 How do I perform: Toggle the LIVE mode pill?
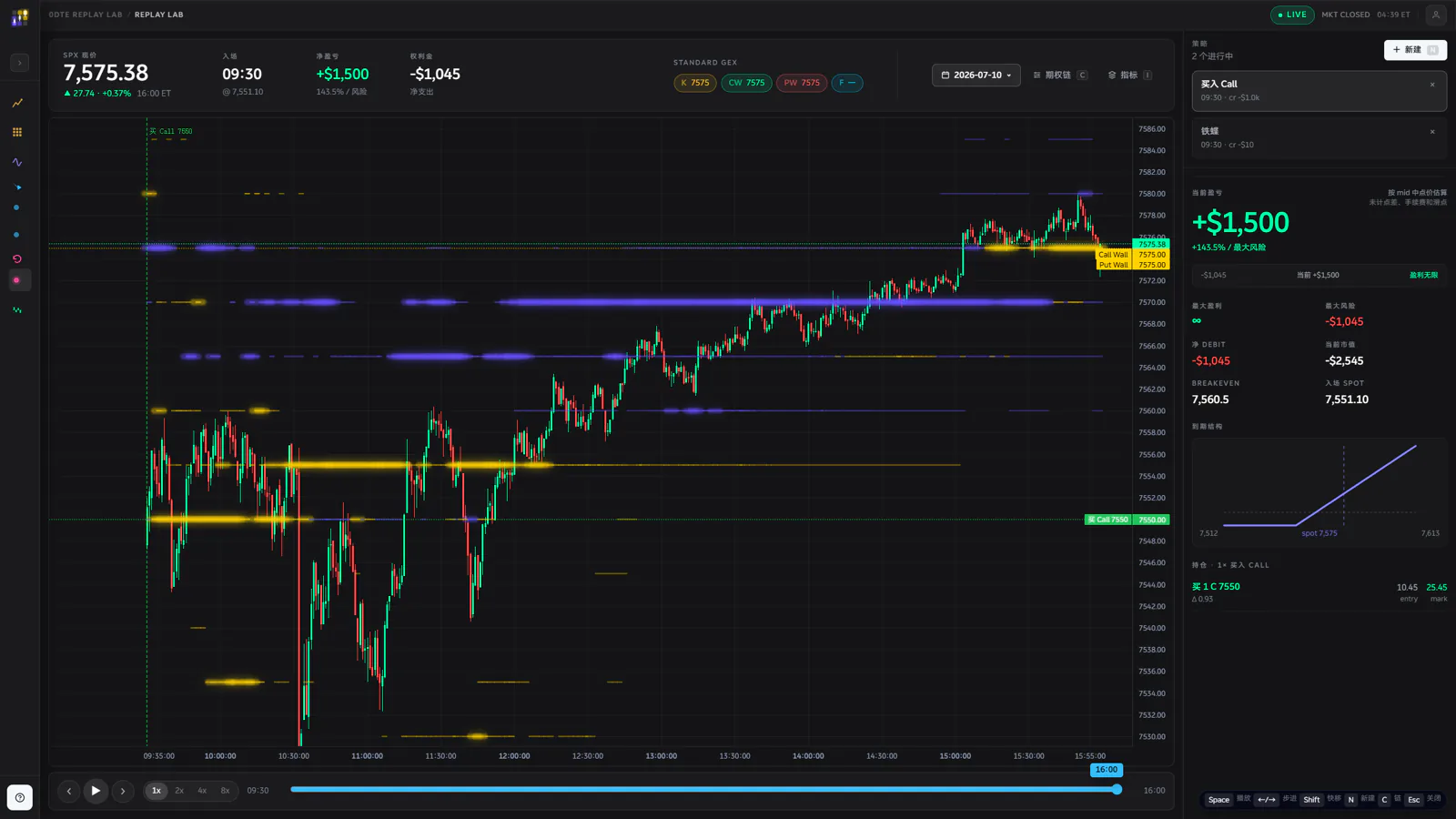pos(1292,15)
